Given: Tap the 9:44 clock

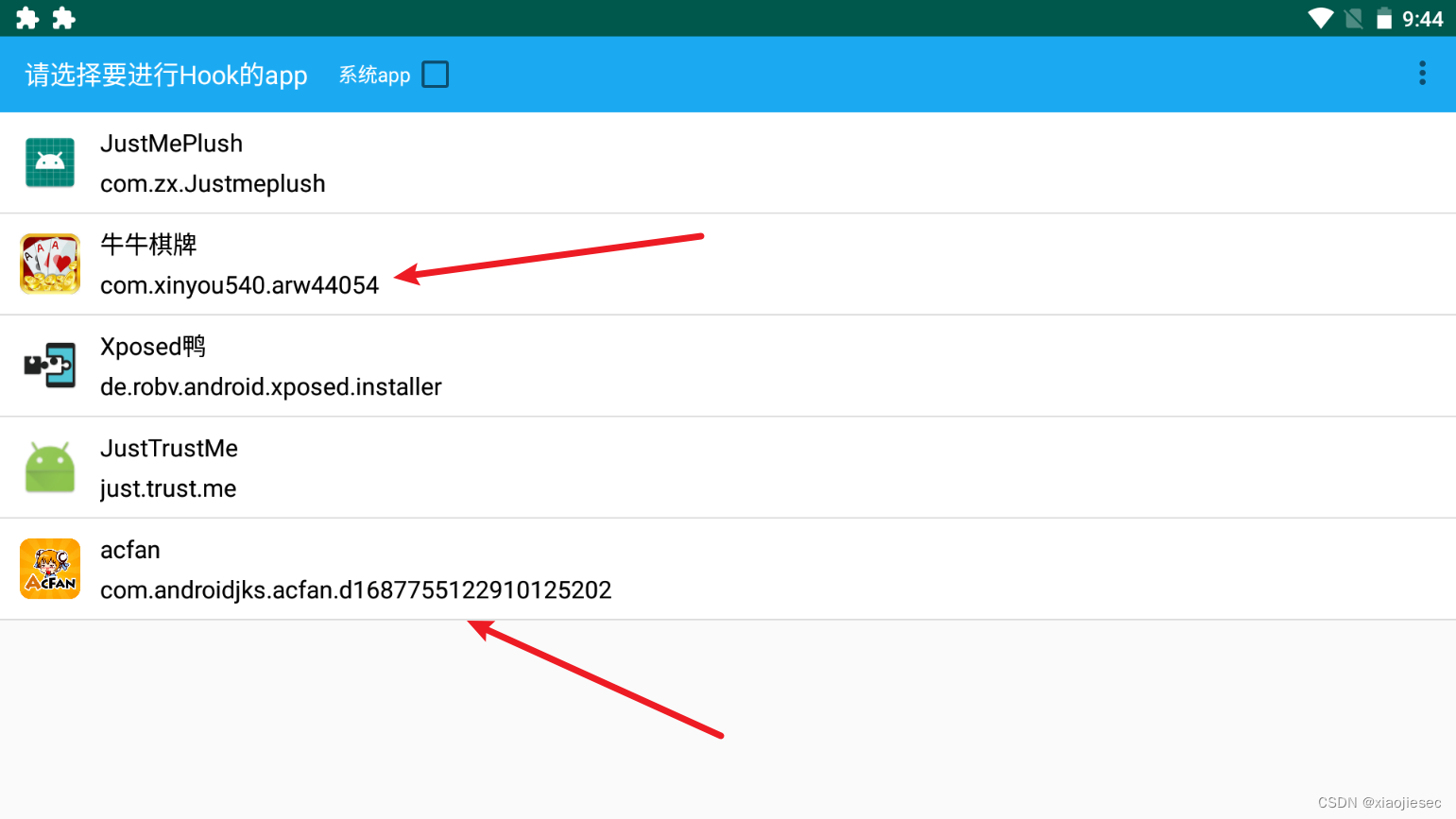Looking at the screenshot, I should (1423, 19).
